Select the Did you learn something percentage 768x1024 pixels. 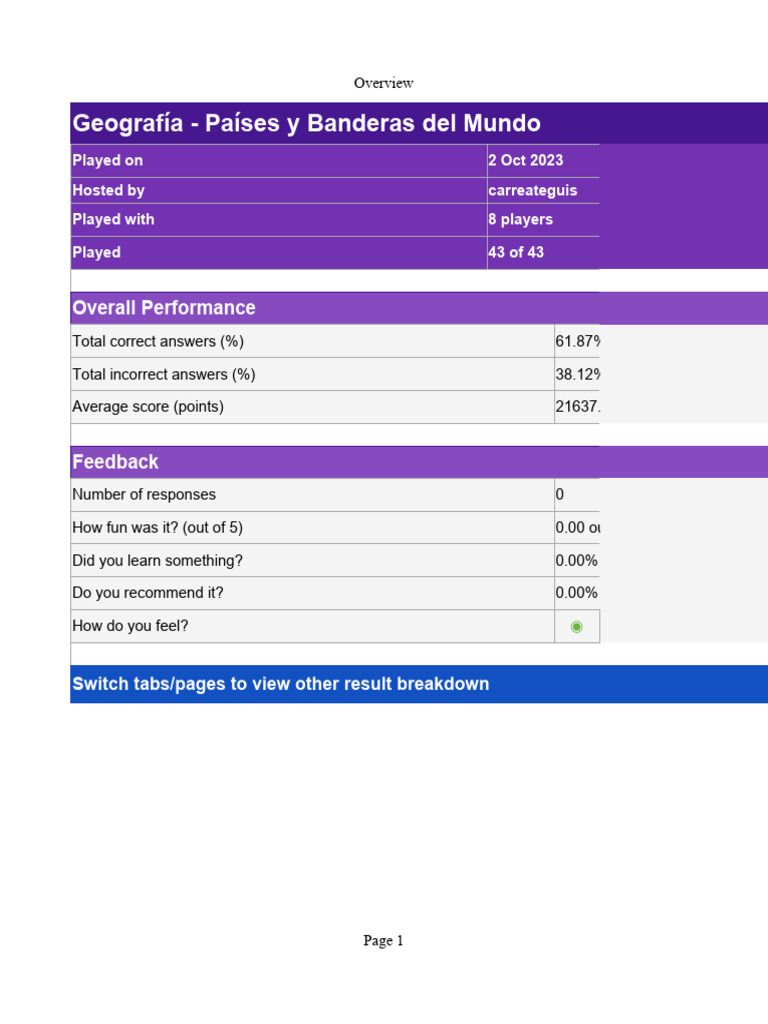tap(577, 561)
